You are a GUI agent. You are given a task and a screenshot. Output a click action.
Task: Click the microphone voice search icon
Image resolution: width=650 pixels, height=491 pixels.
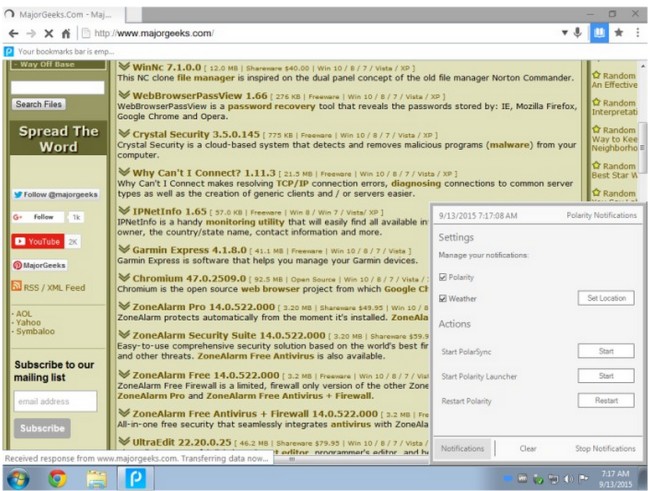pos(577,32)
